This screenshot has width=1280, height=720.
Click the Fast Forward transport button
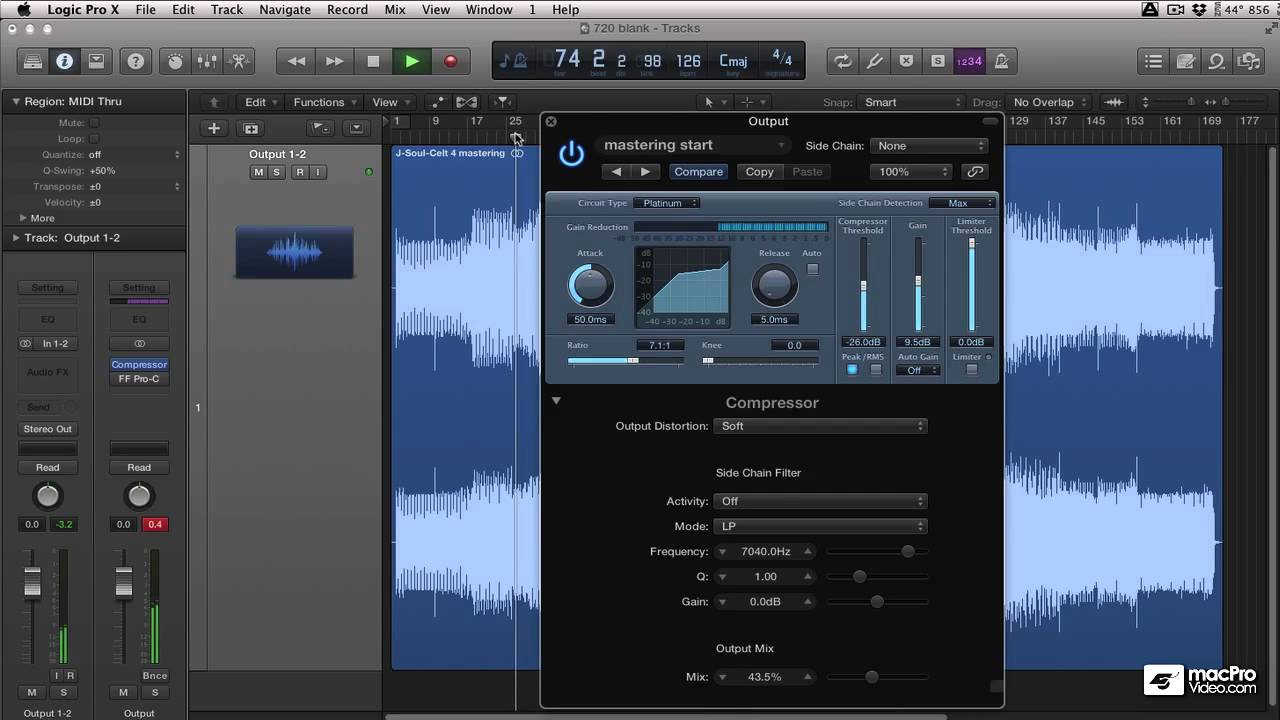pyautogui.click(x=334, y=61)
